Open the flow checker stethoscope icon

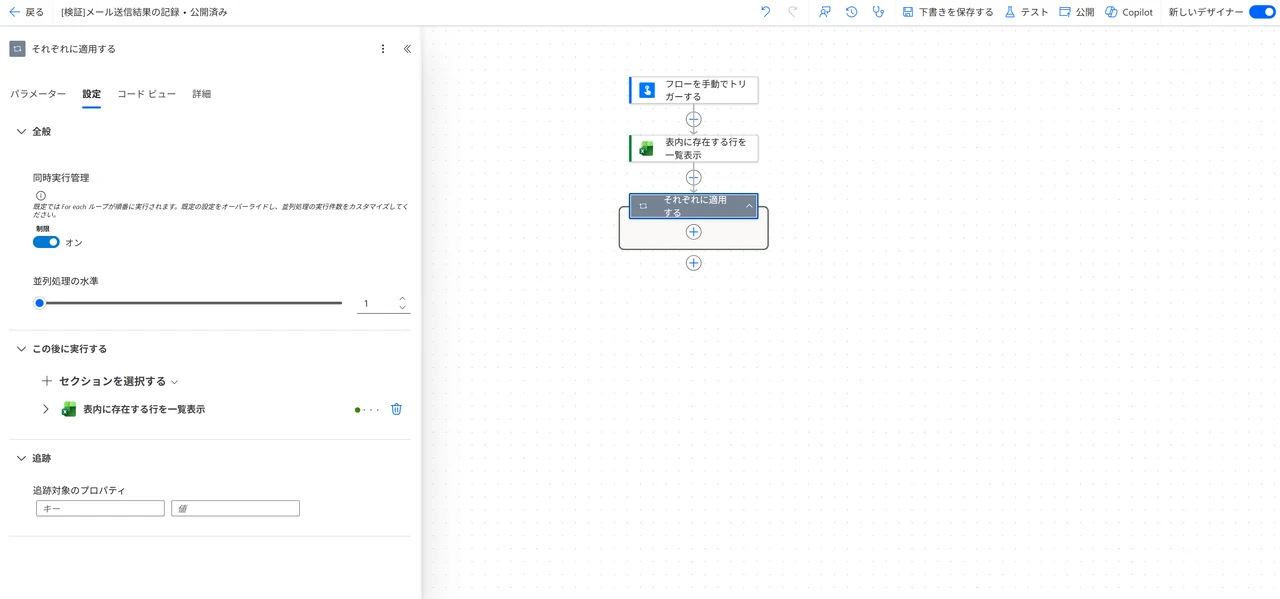(x=878, y=12)
